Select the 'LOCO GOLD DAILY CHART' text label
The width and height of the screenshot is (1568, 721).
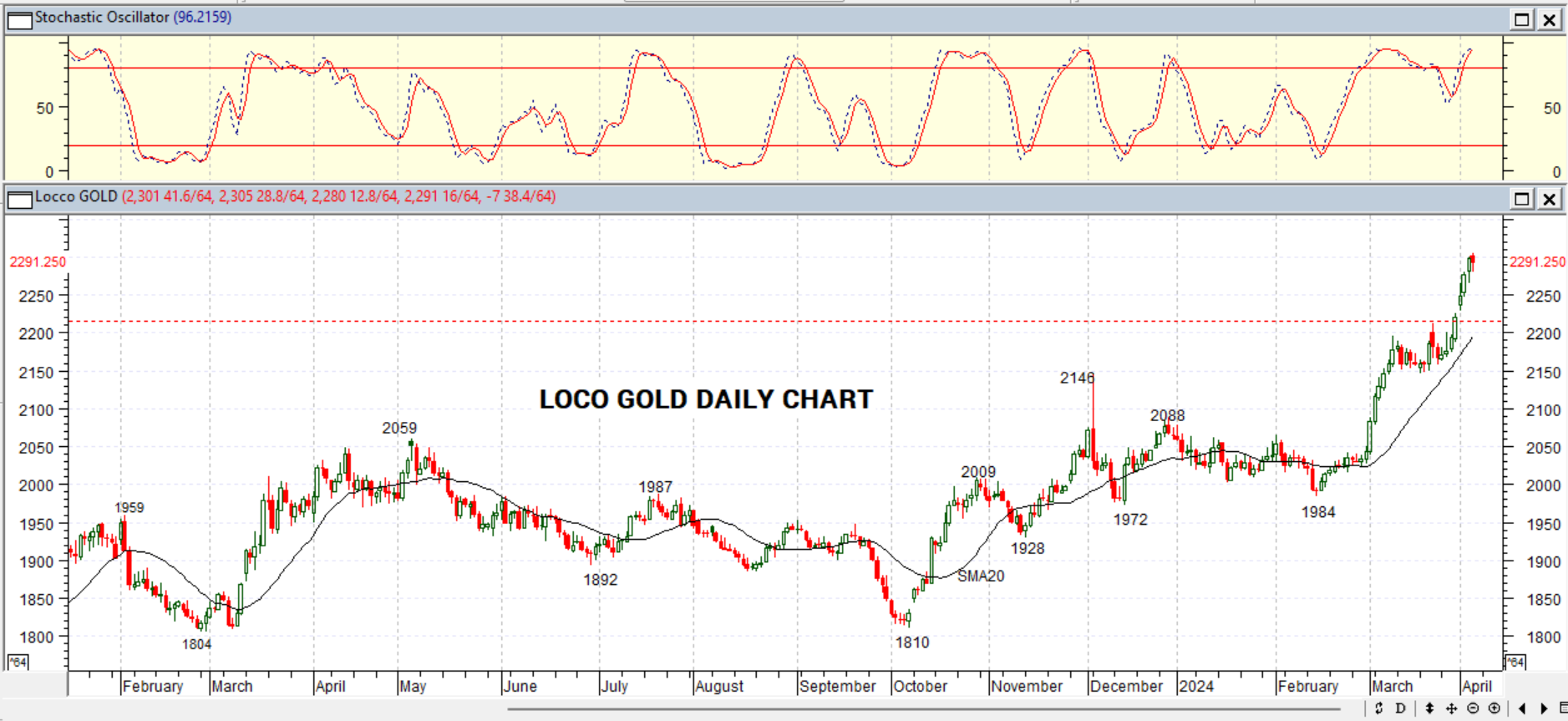point(706,399)
